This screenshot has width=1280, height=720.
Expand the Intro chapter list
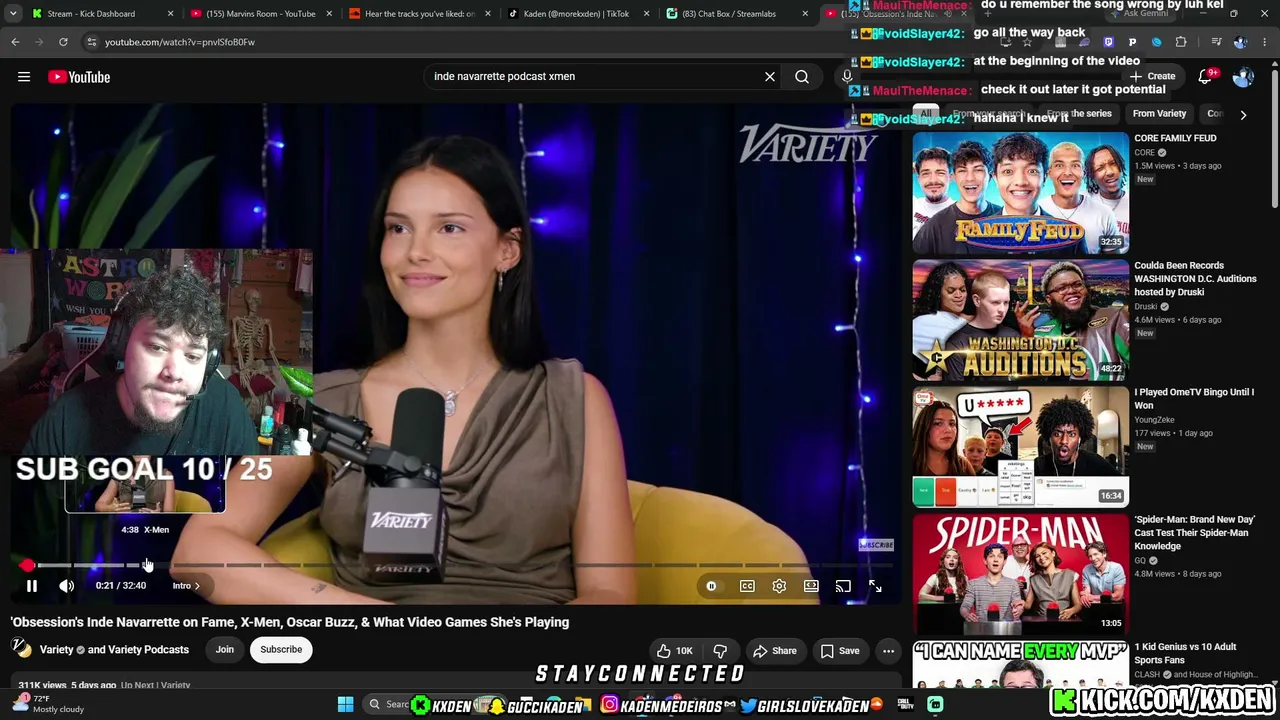(186, 586)
